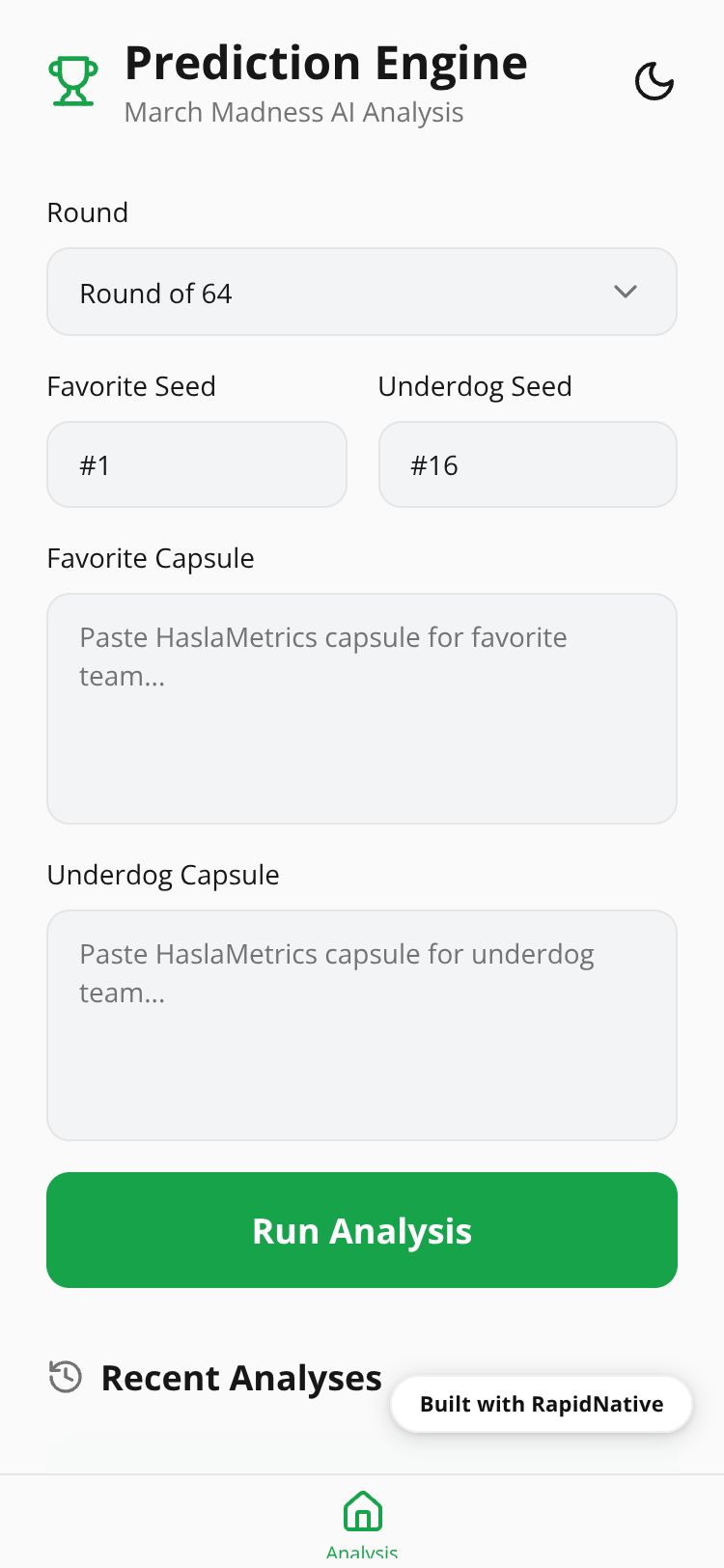The height and width of the screenshot is (1568, 724).
Task: Click the Recent Analyses heading
Action: point(241,1378)
